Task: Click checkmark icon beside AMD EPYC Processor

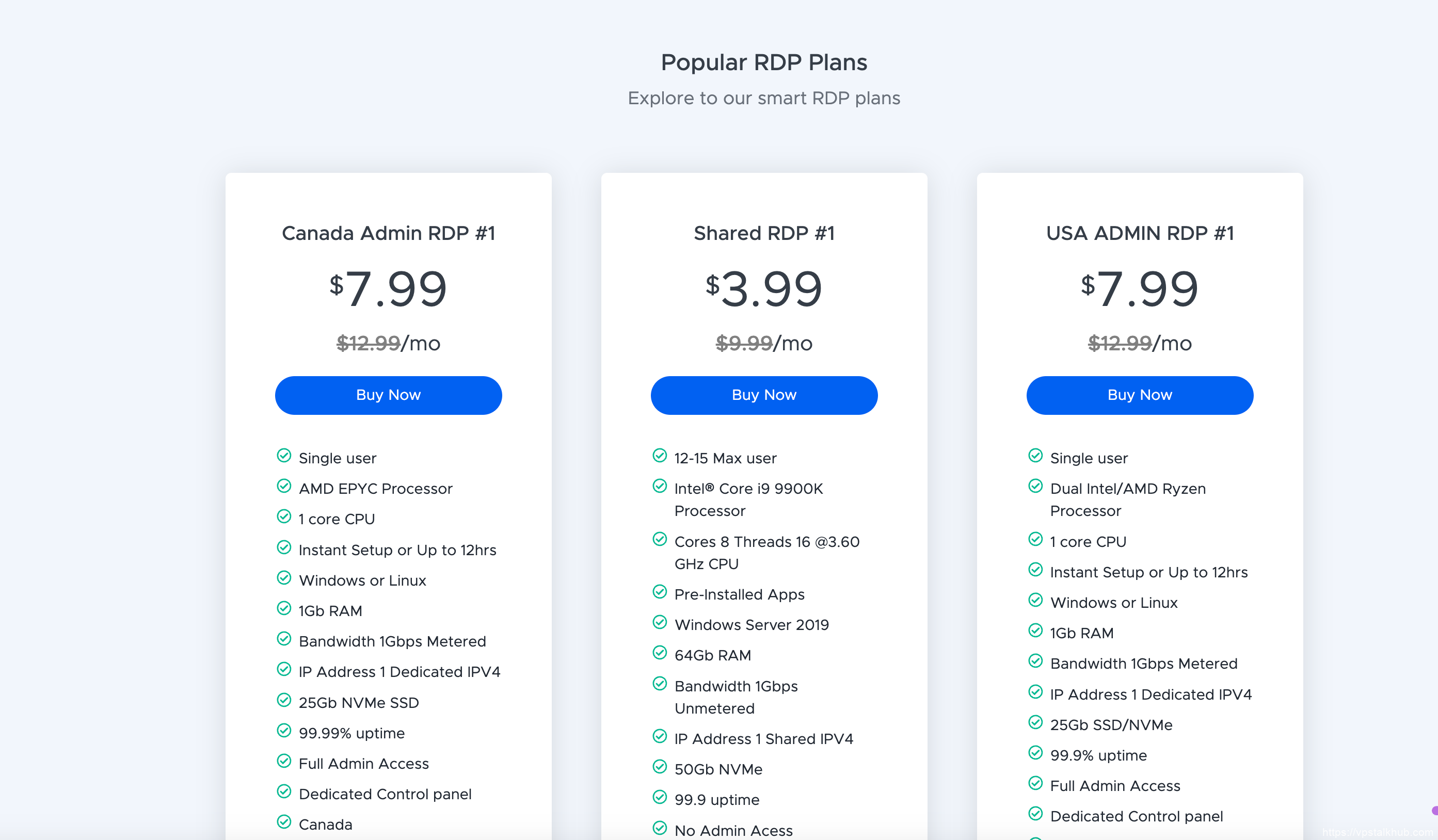Action: 283,486
